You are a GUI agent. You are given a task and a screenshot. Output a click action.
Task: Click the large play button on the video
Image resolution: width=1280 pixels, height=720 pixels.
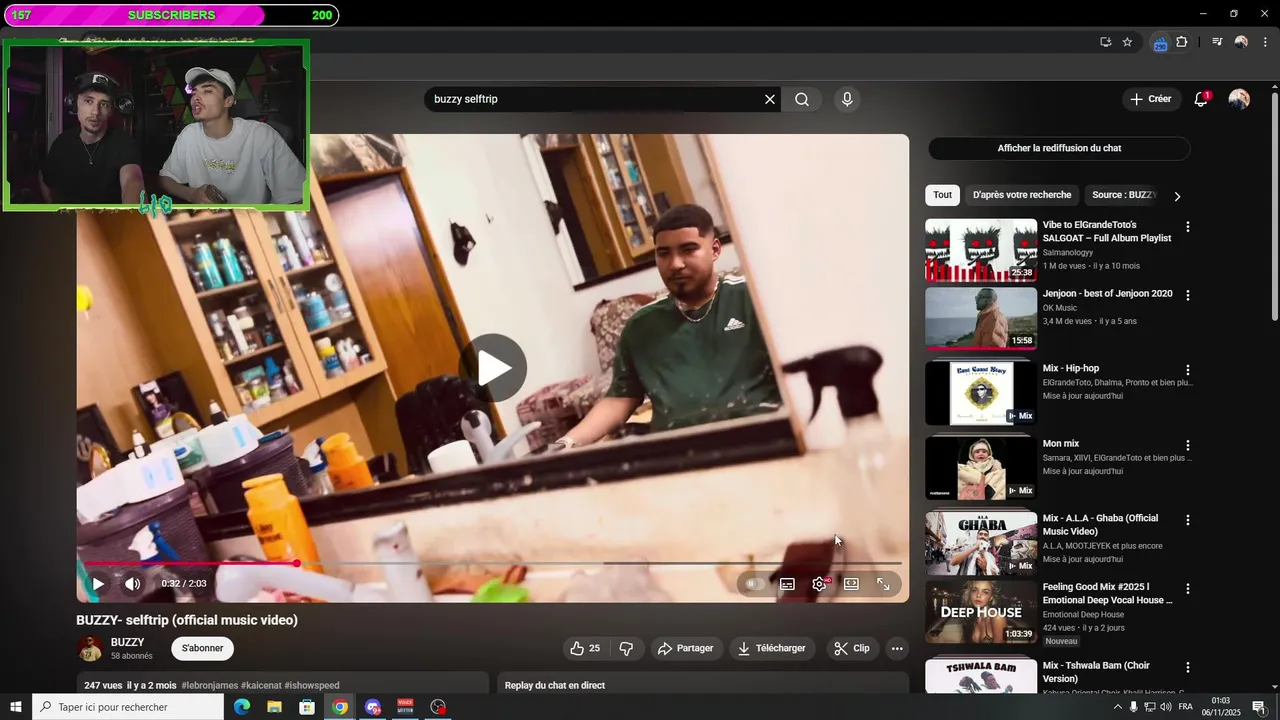click(493, 368)
